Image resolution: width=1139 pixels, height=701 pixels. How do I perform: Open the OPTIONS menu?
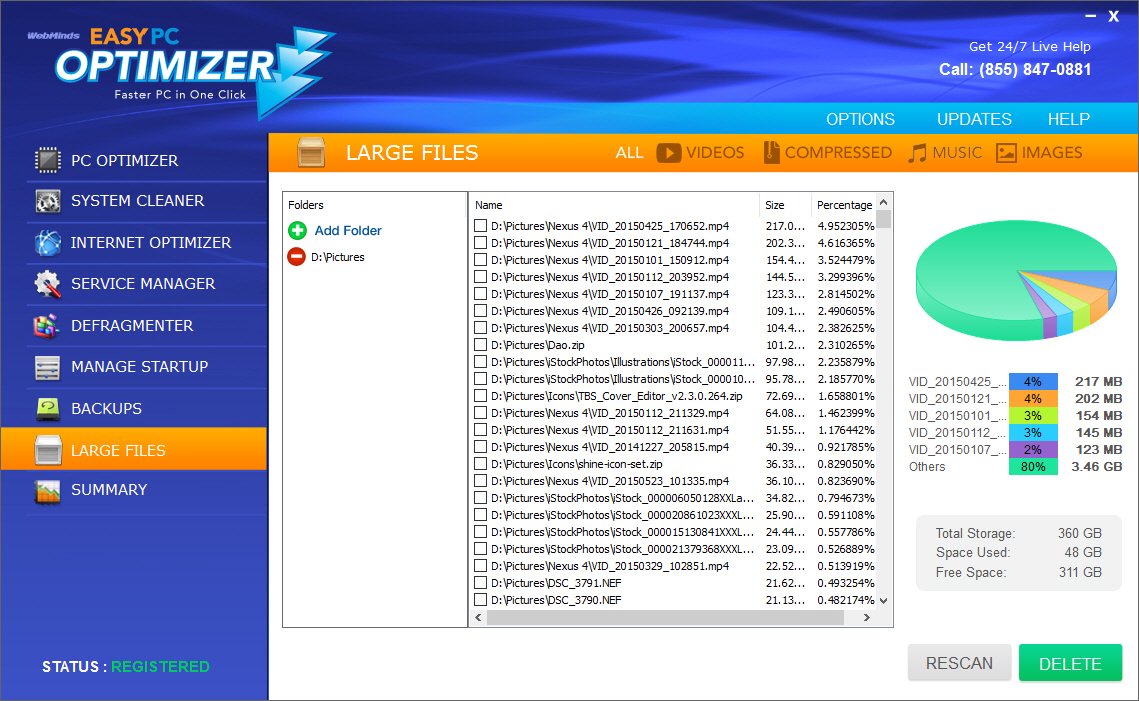[860, 119]
